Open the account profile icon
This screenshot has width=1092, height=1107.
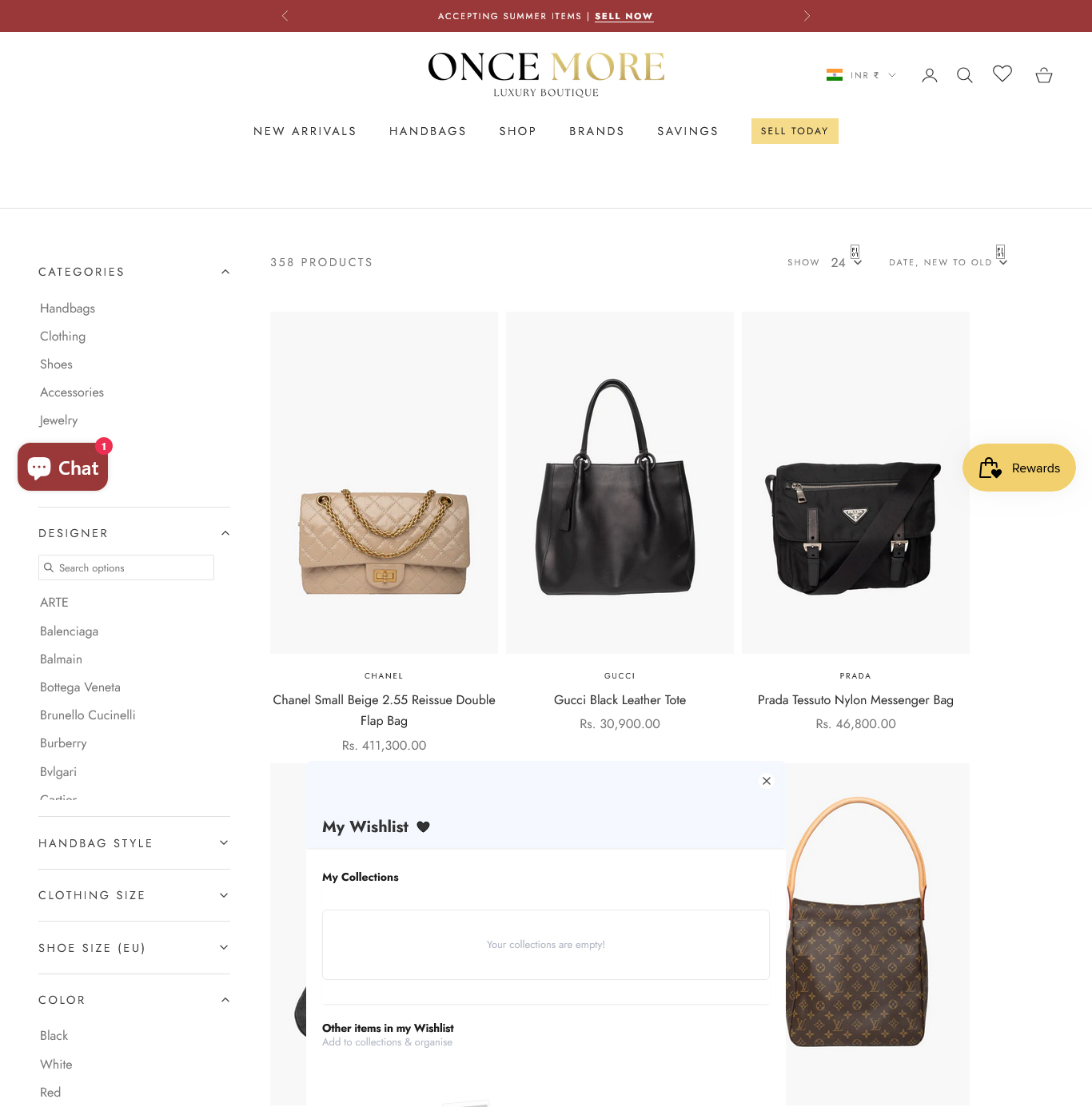tap(929, 75)
